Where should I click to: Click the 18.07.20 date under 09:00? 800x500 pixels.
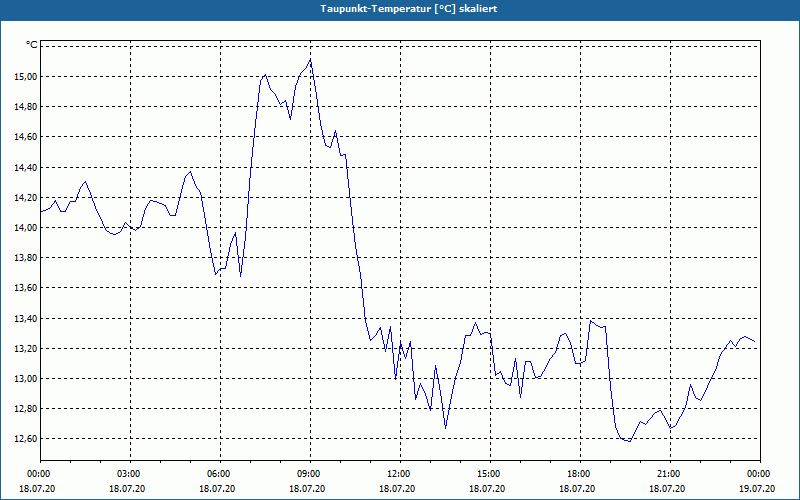click(x=307, y=488)
